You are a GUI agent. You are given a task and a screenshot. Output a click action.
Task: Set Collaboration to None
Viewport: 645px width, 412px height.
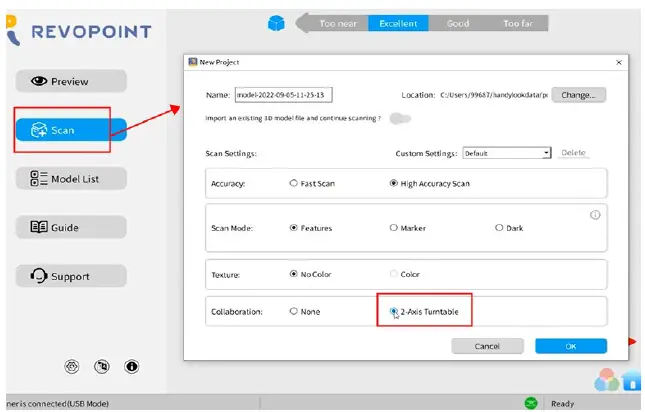tap(305, 312)
